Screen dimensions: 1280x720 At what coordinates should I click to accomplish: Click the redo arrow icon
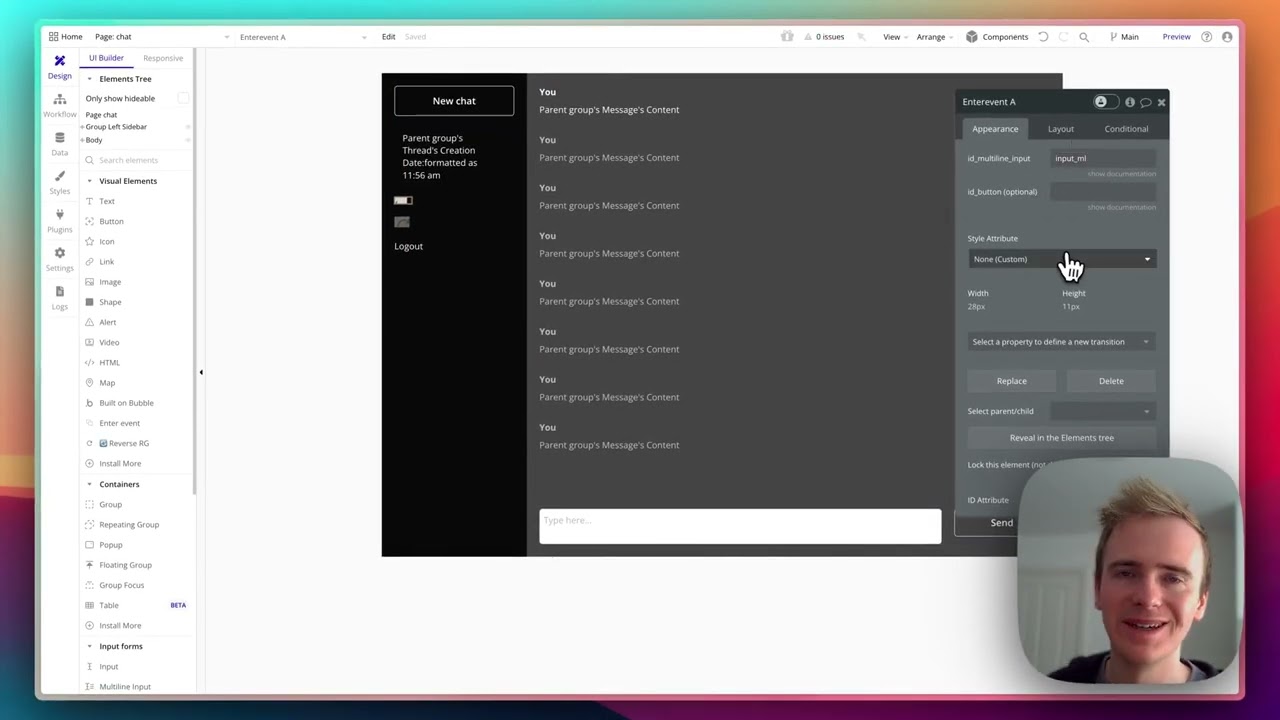[1063, 37]
